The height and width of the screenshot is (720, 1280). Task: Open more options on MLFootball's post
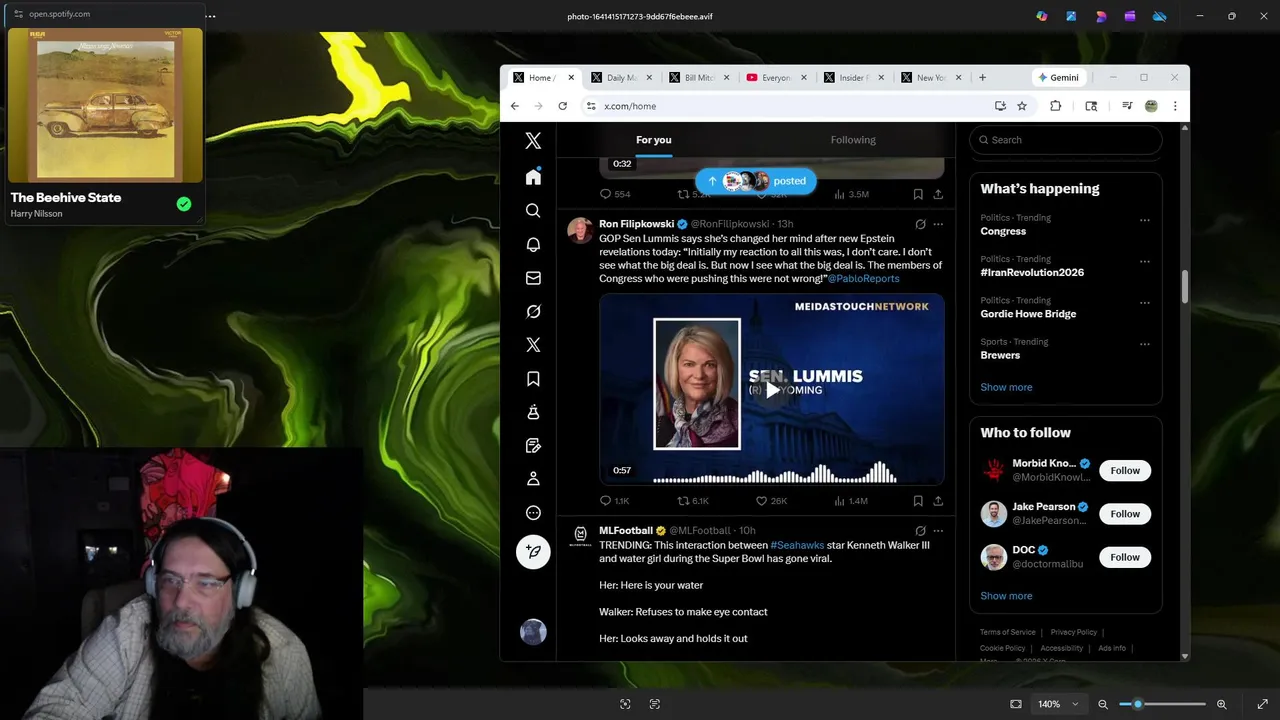[x=938, y=531]
